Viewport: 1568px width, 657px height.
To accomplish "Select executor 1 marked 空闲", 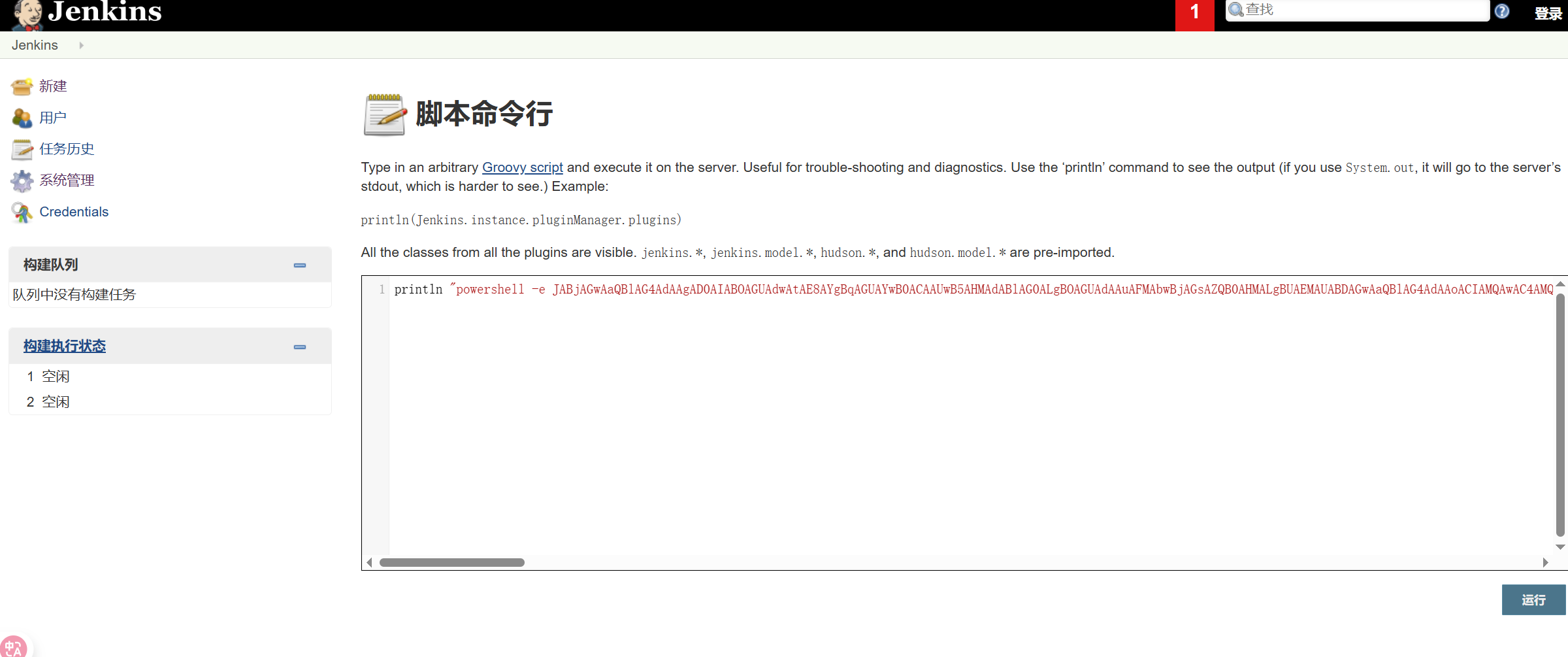I will pyautogui.click(x=56, y=376).
